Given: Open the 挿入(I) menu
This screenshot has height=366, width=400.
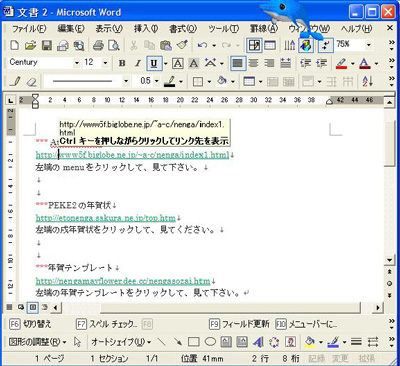Looking at the screenshot, I should (x=146, y=29).
